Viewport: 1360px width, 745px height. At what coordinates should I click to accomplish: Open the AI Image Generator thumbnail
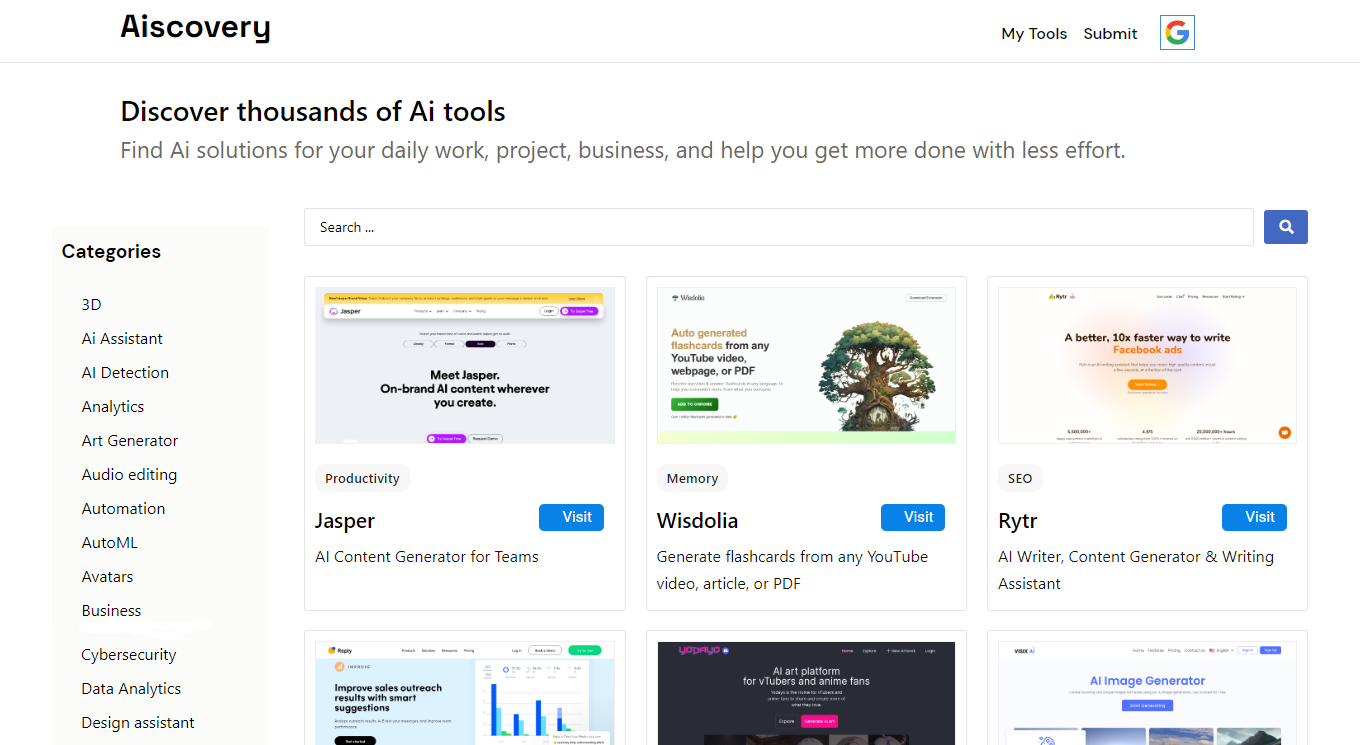pyautogui.click(x=1147, y=693)
